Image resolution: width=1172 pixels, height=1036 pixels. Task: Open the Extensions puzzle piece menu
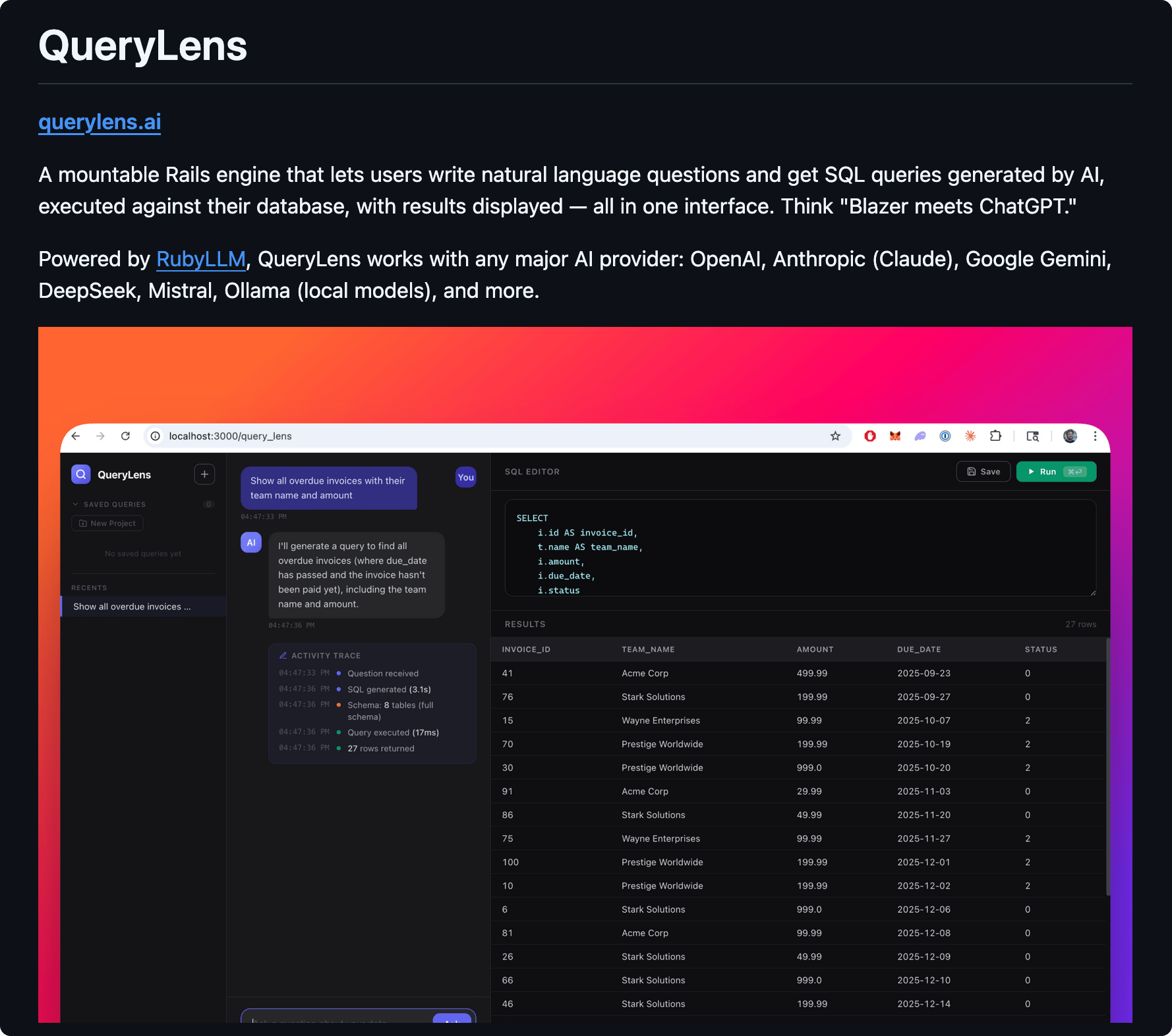coord(995,436)
